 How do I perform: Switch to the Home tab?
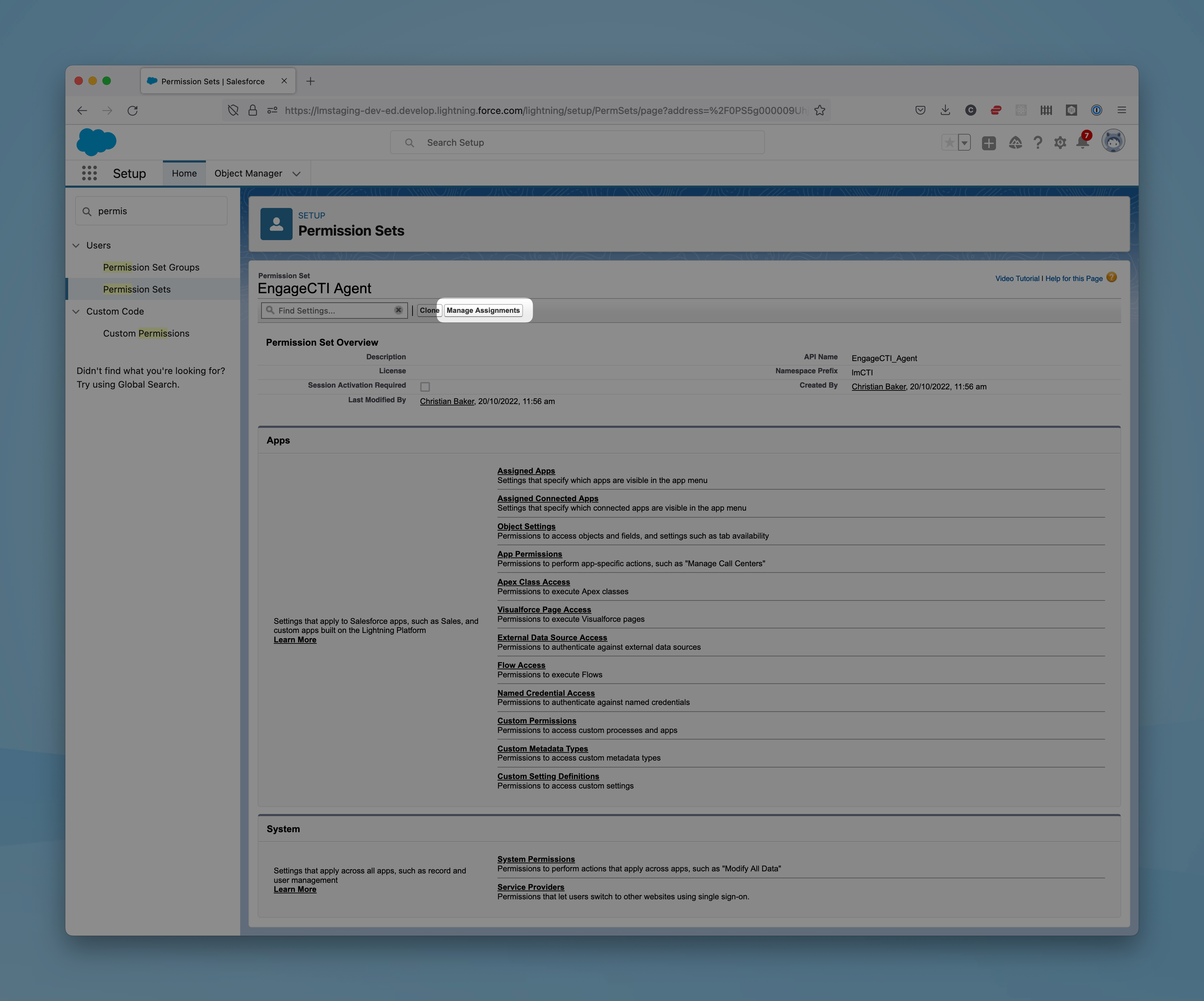point(184,173)
